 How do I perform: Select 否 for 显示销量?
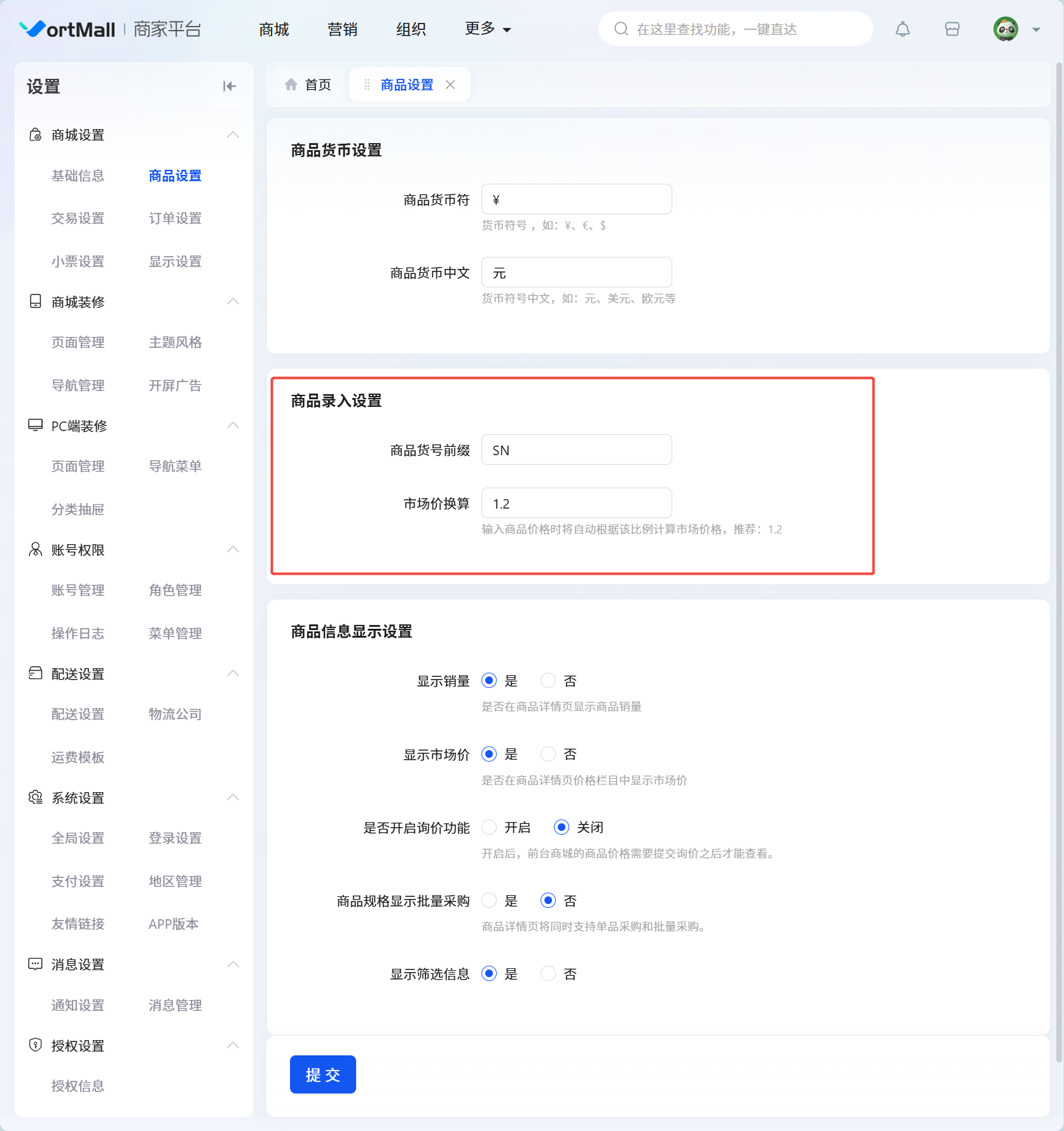[548, 681]
